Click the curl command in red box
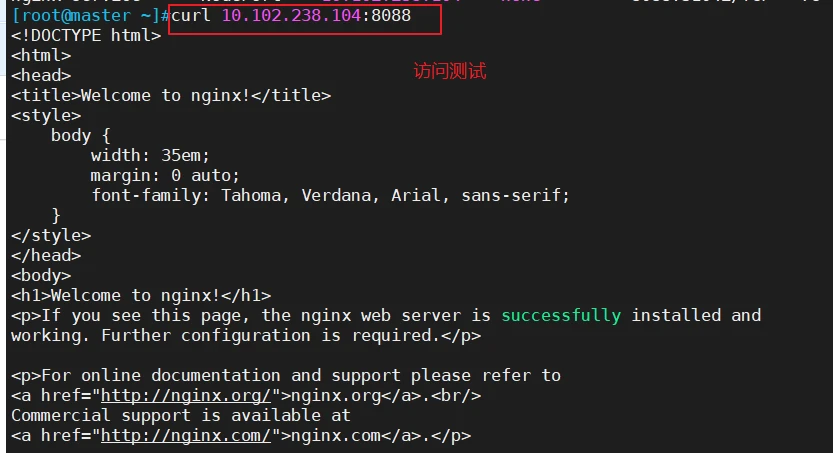This screenshot has height=453, width=833. [304, 19]
